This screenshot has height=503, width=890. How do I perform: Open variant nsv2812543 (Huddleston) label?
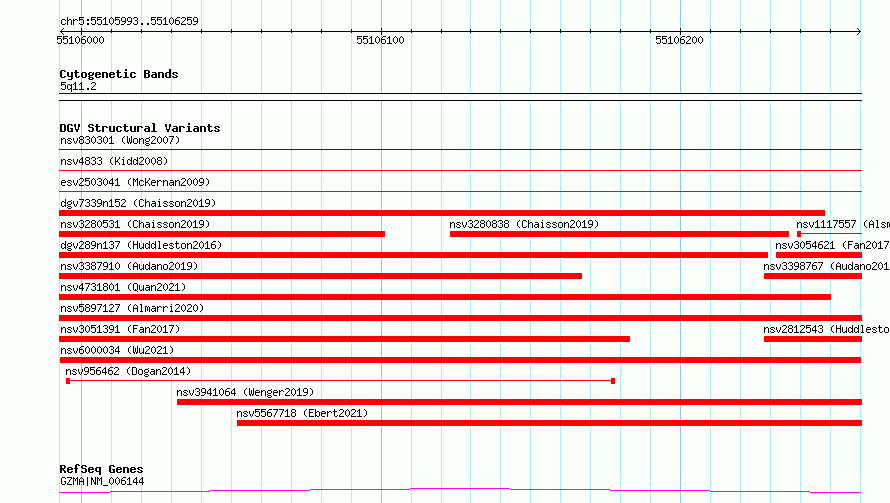pos(826,329)
